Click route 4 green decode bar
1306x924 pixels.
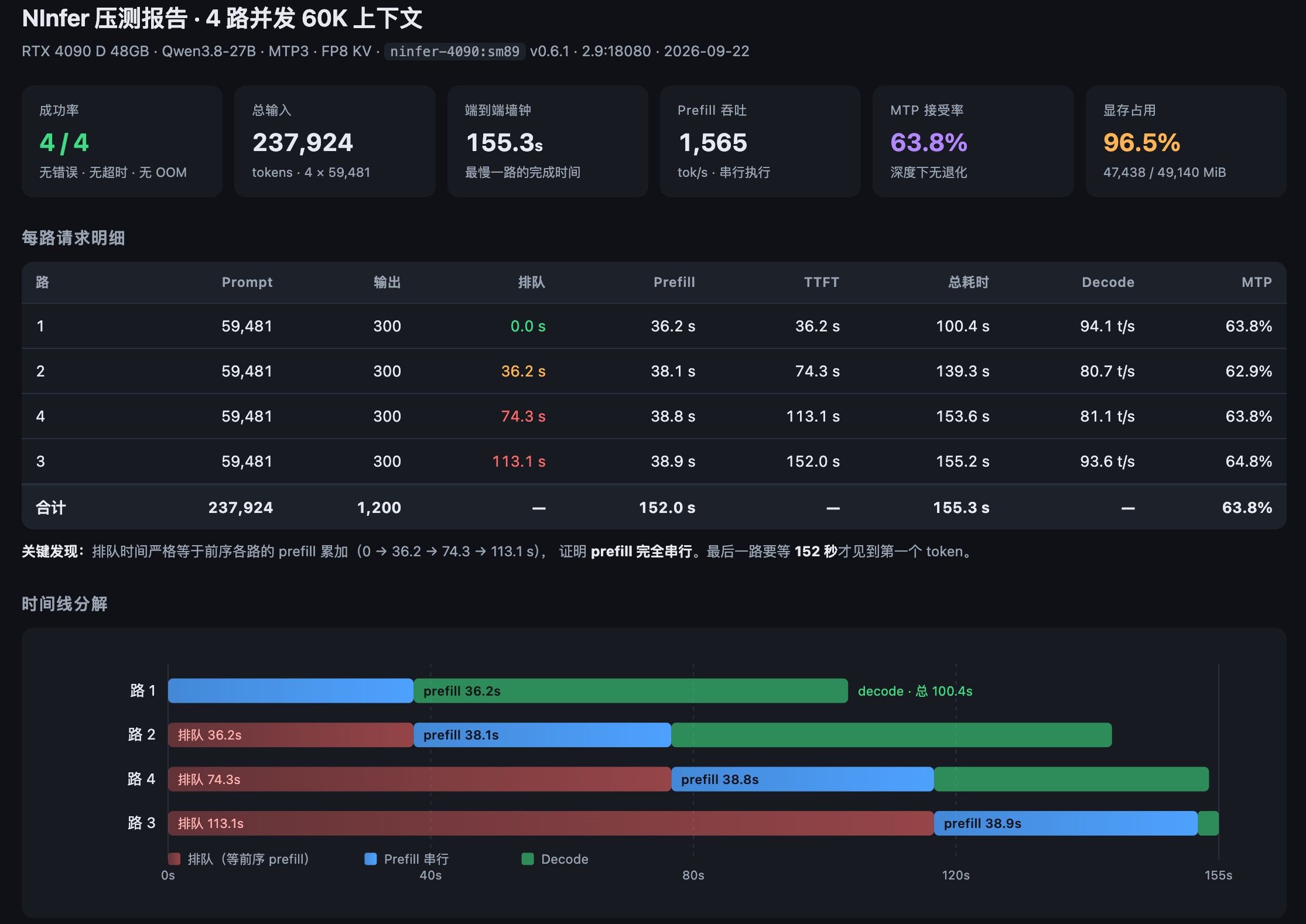1071,779
